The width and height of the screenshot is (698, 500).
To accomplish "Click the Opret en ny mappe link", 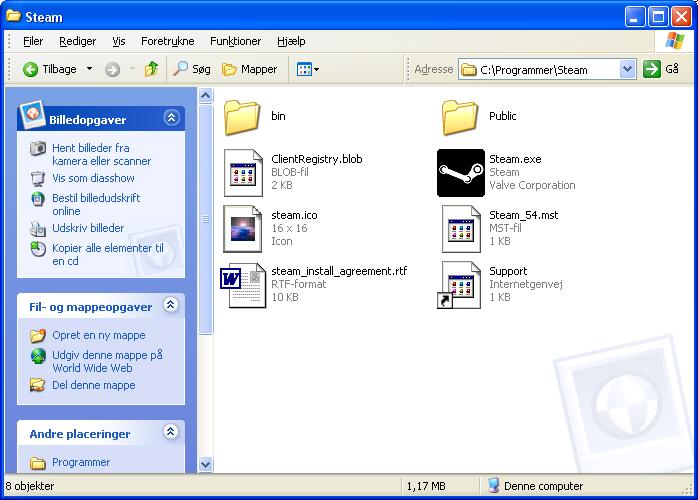I will (x=99, y=335).
